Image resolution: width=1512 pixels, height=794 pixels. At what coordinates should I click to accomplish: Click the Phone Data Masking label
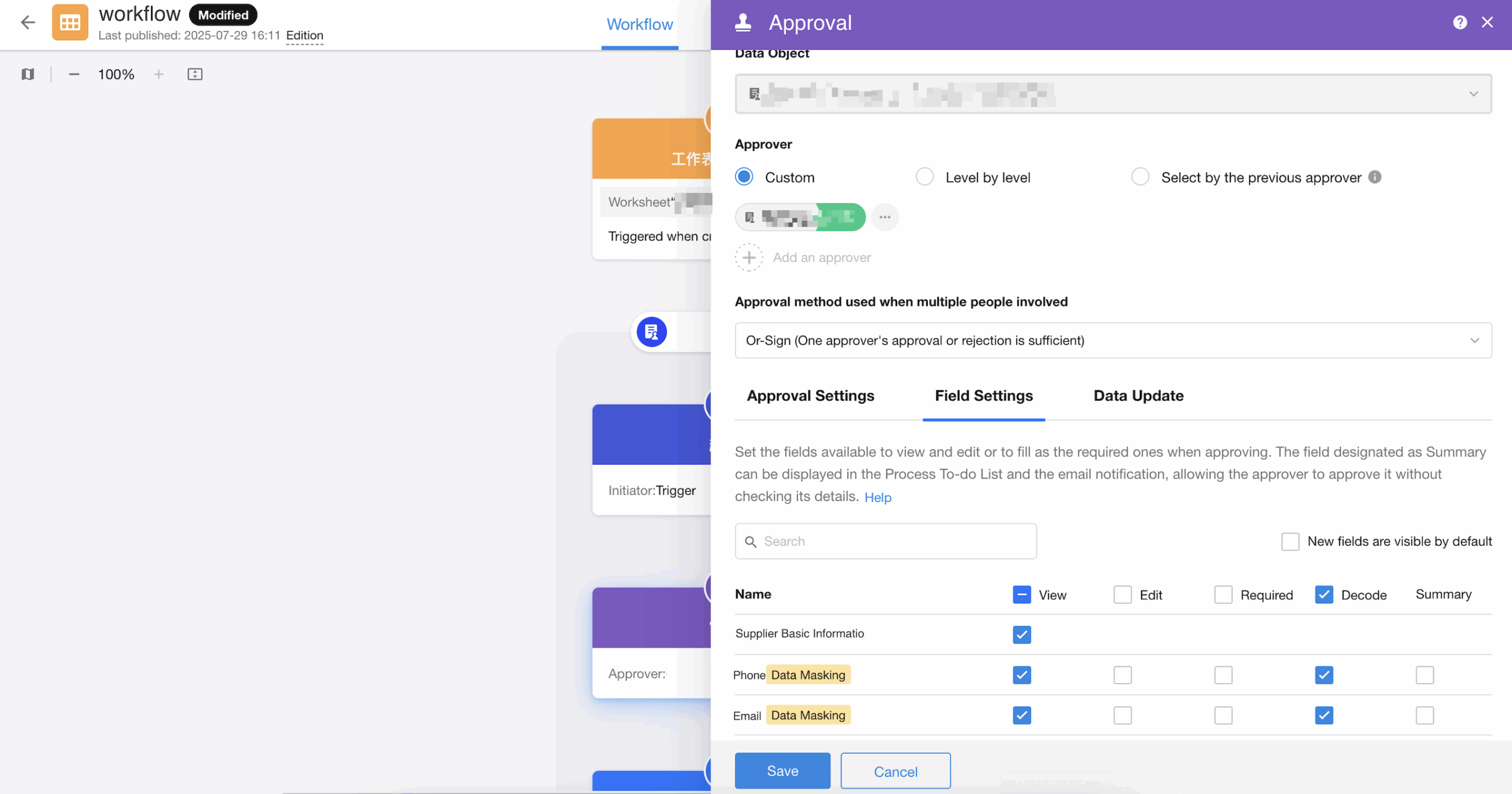click(808, 675)
